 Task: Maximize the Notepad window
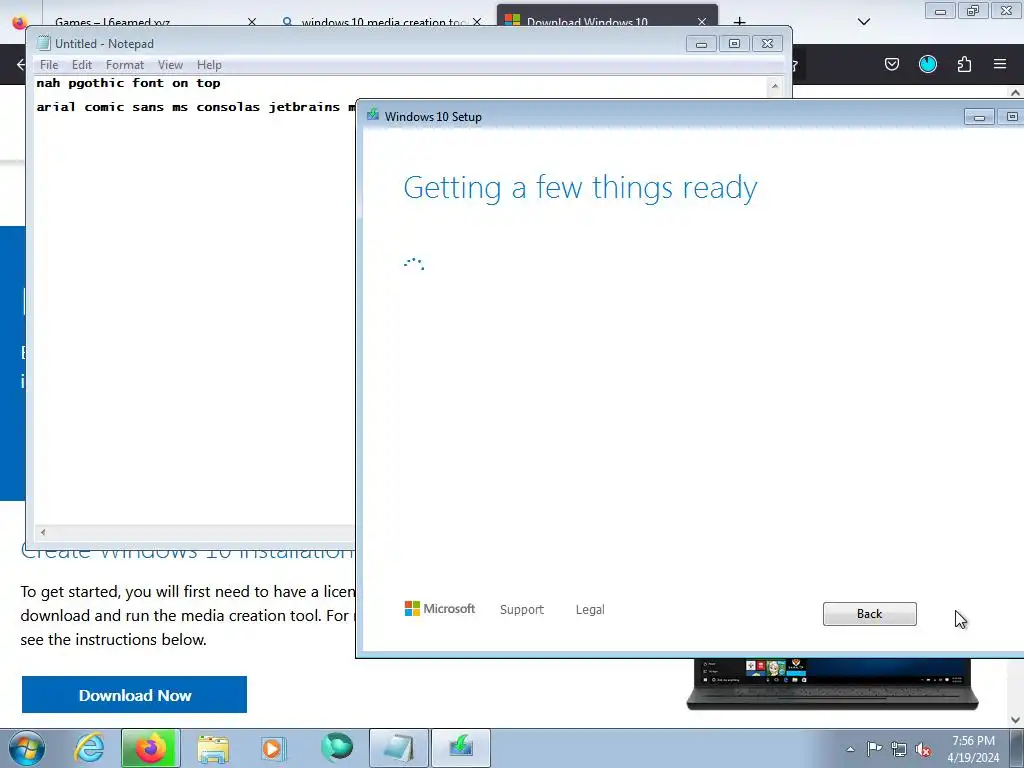(x=734, y=44)
